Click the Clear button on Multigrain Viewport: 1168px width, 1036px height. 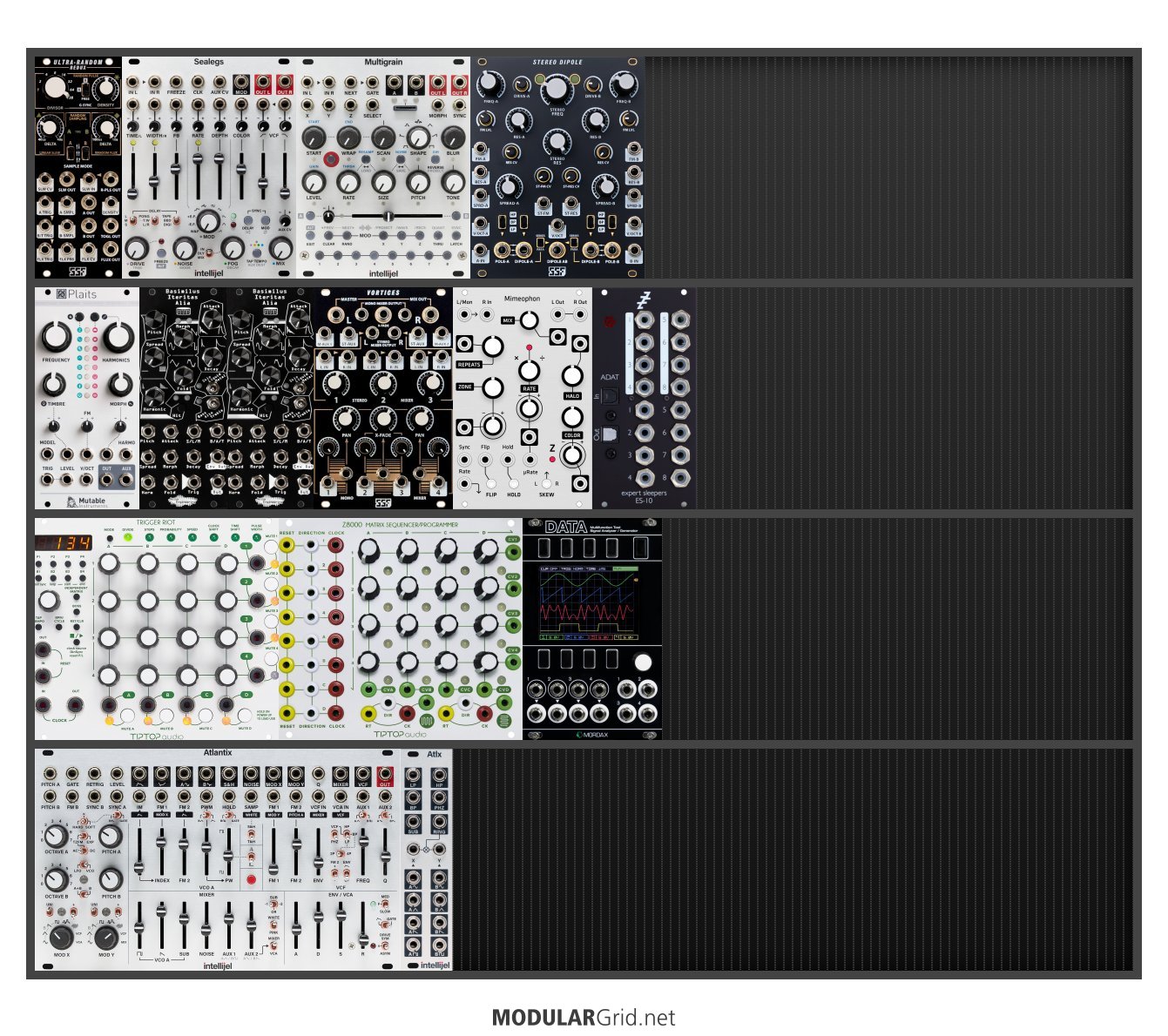pos(329,236)
